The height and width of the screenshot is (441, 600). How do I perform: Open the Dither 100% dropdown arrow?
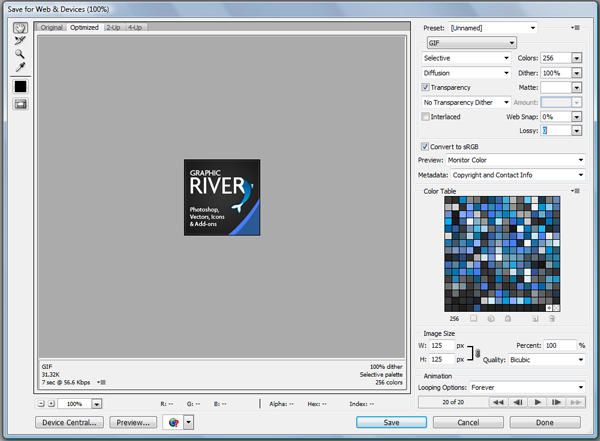point(576,73)
